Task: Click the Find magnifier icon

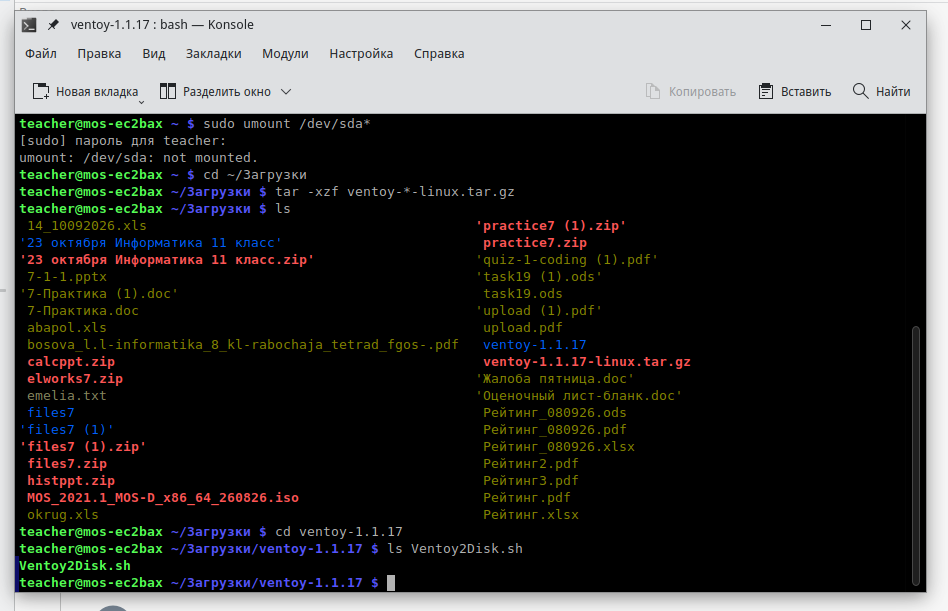Action: 860,91
